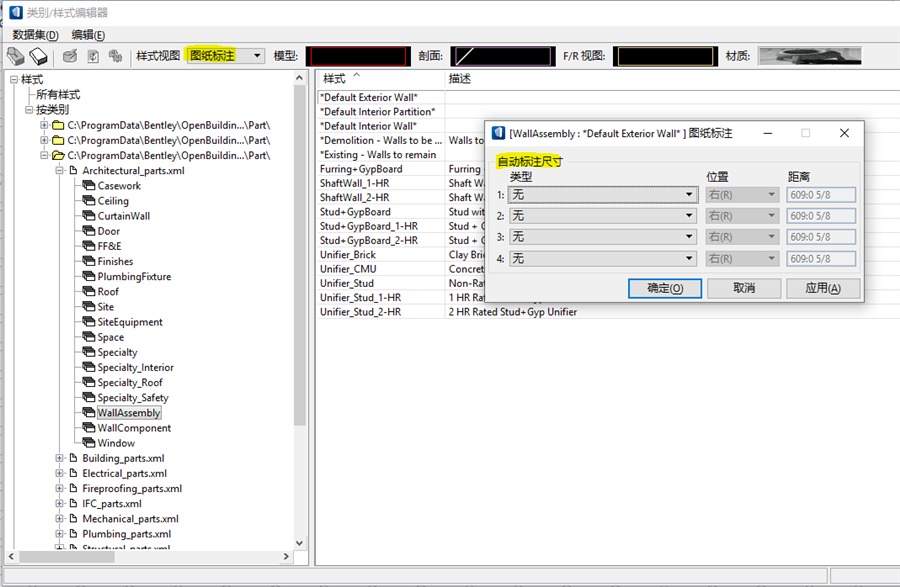
Task: Select the Specialty_Roof category icon
Action: pos(88,382)
